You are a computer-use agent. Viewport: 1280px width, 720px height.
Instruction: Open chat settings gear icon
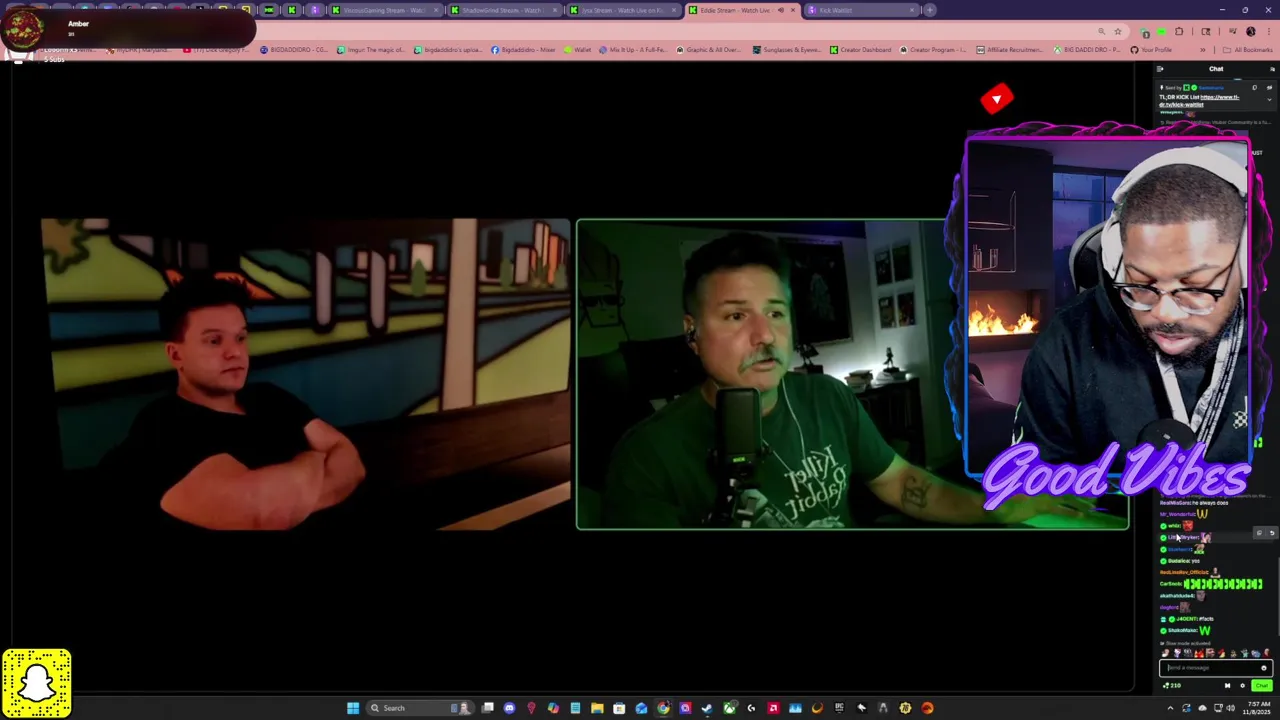point(1243,686)
